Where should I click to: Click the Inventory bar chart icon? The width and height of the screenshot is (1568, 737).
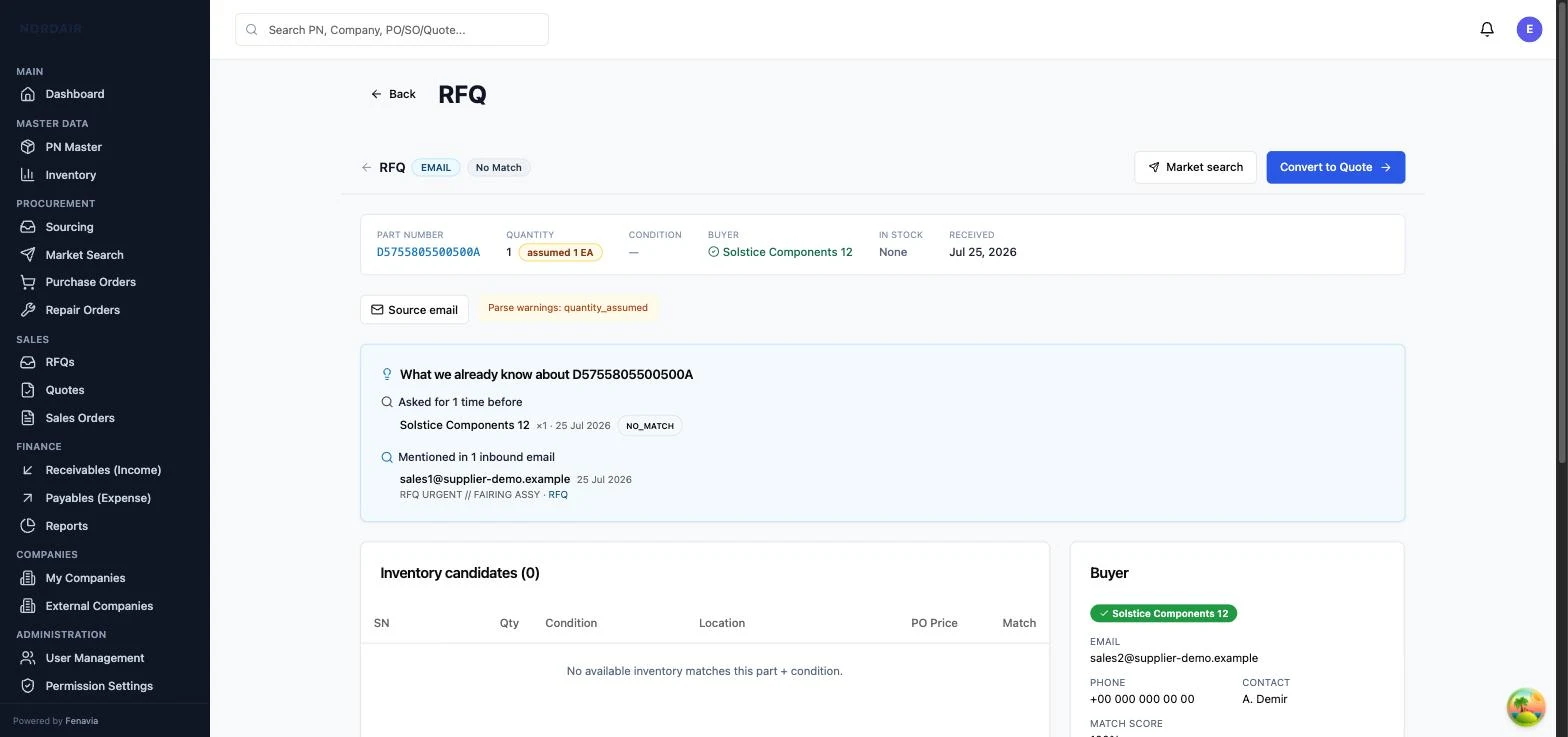click(x=28, y=175)
